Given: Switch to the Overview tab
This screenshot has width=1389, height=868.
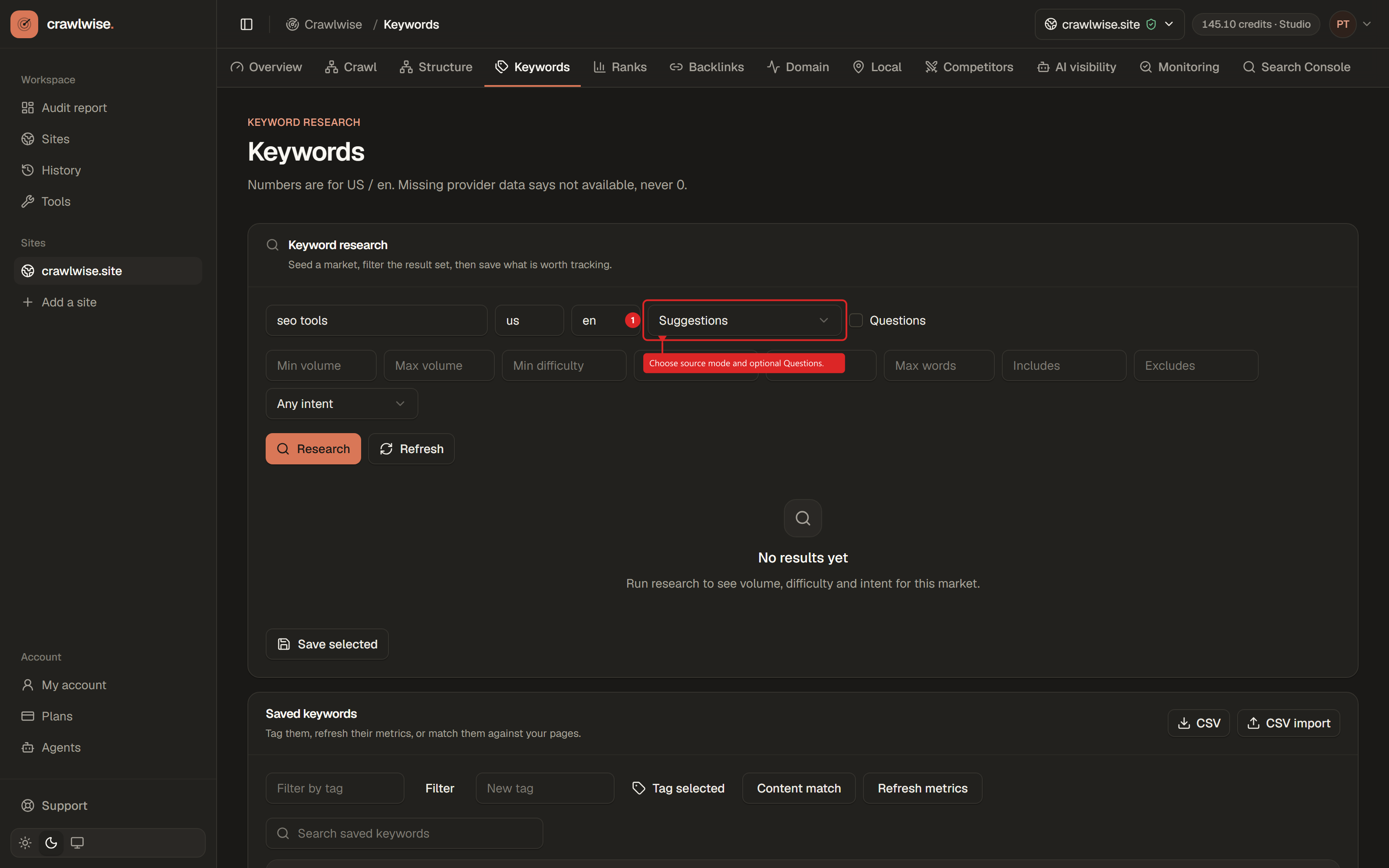Looking at the screenshot, I should click(266, 67).
